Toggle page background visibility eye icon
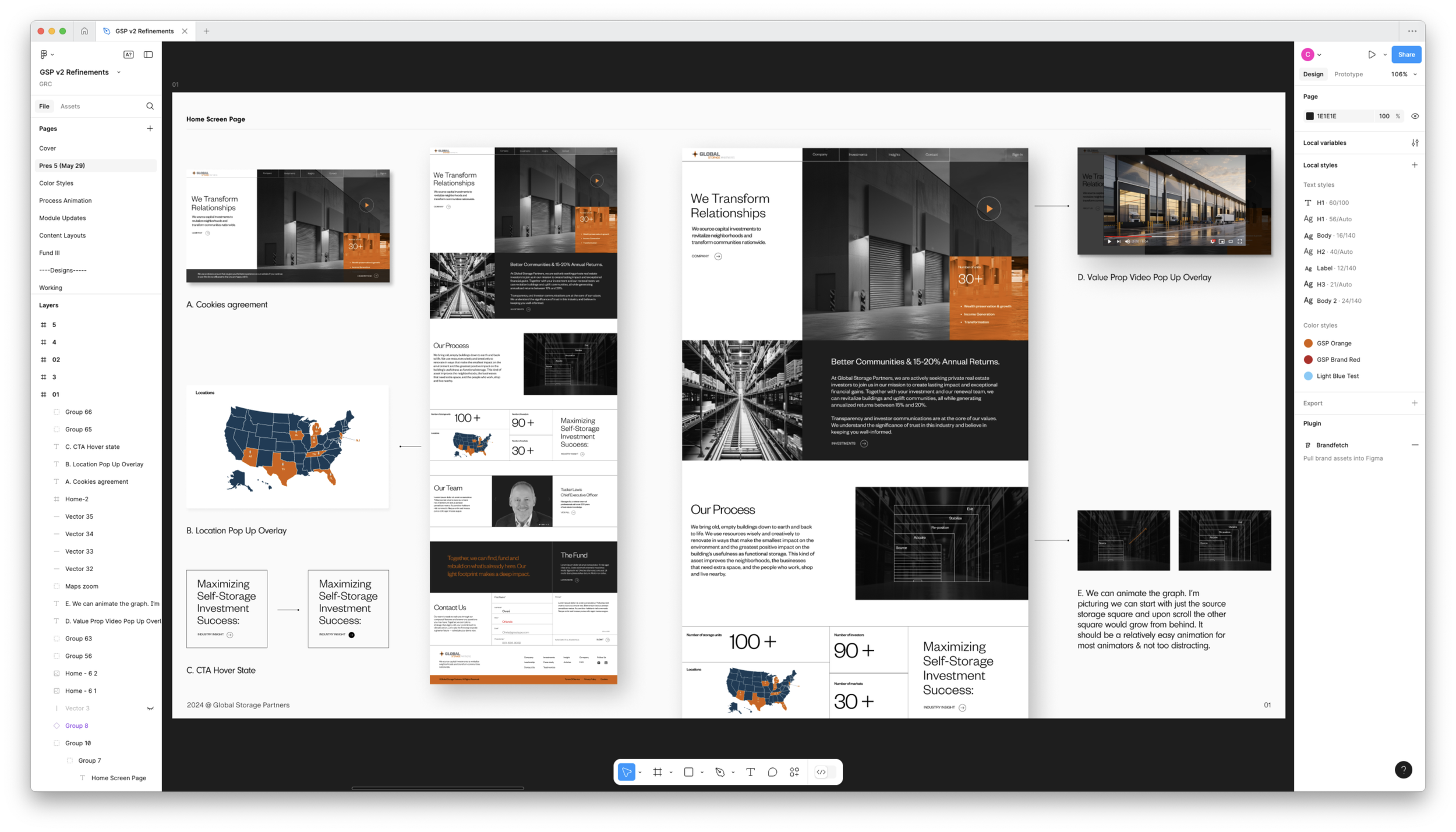Screen dimensions: 1456x832 (1415, 116)
